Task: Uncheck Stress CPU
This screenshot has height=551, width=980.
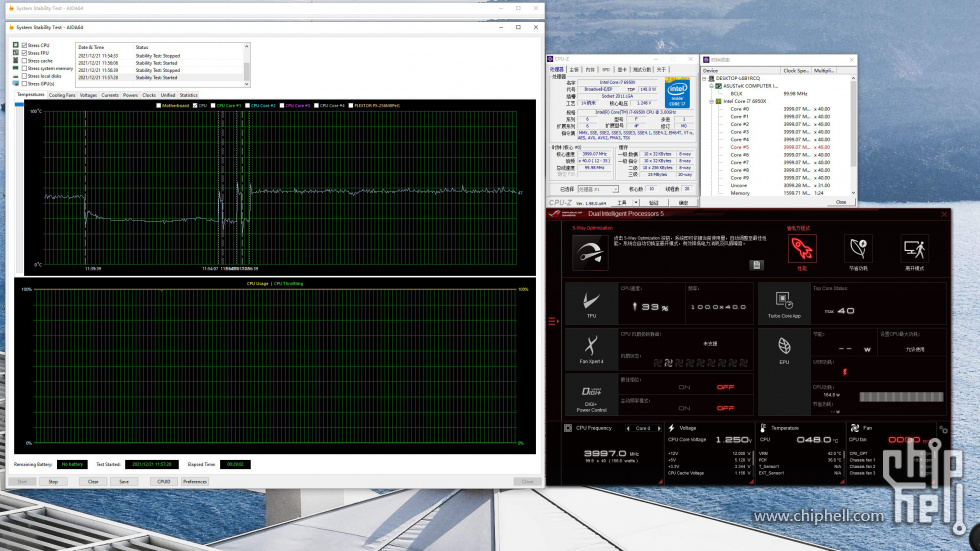Action: click(24, 45)
